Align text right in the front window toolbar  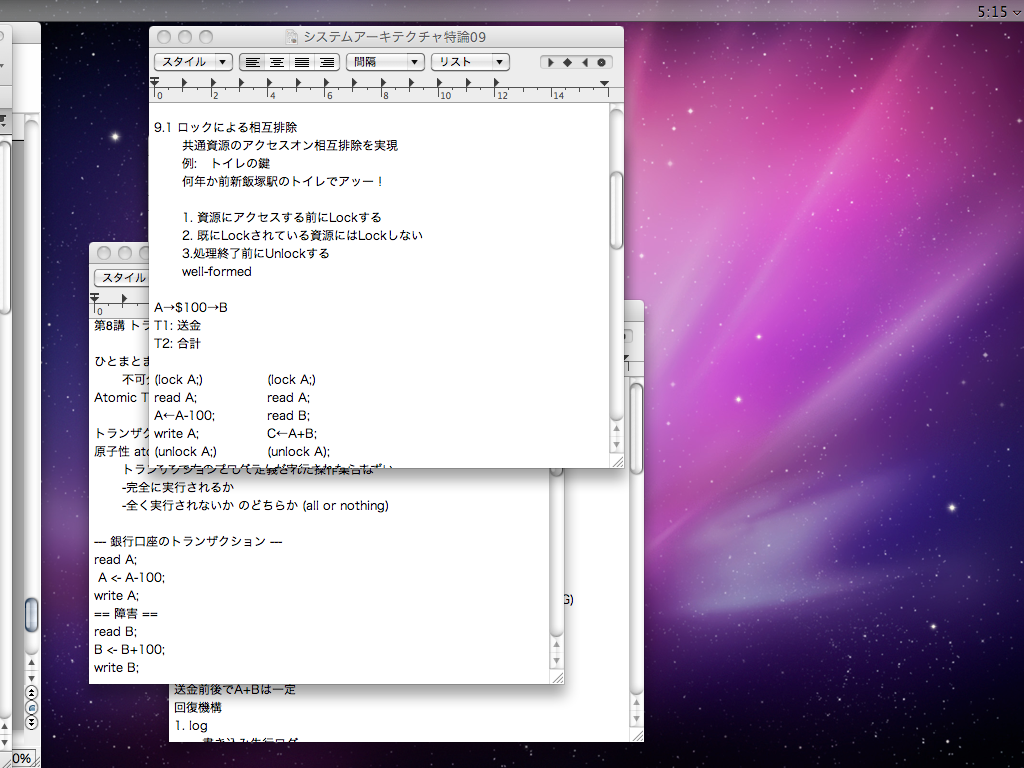[327, 62]
